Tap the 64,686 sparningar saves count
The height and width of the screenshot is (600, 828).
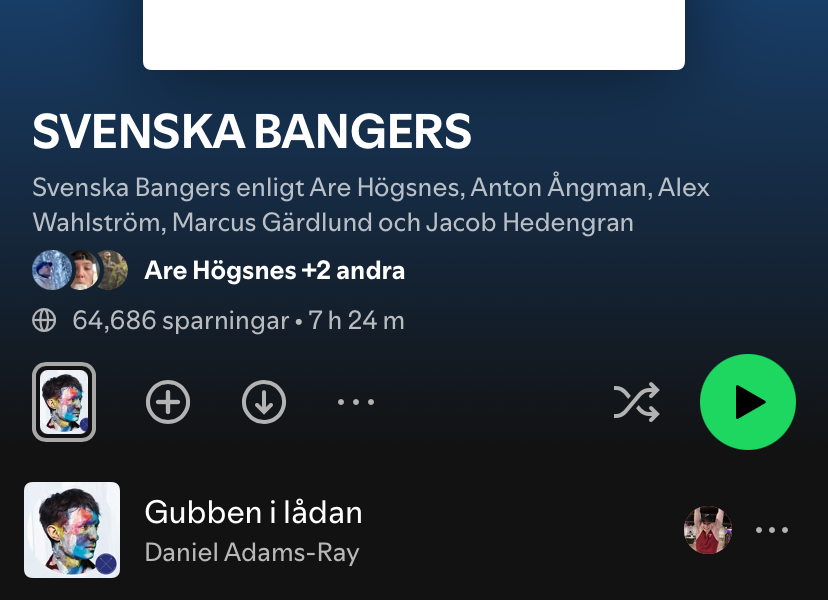[181, 321]
